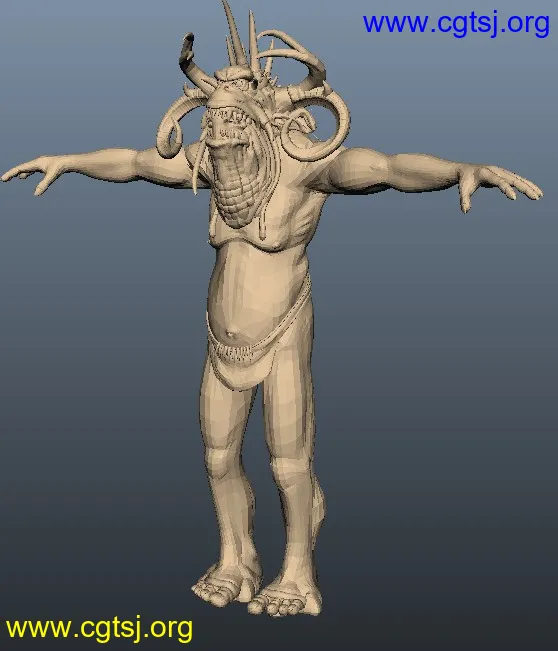Click the thin tentacle hanging beside the beard

tap(196, 168)
